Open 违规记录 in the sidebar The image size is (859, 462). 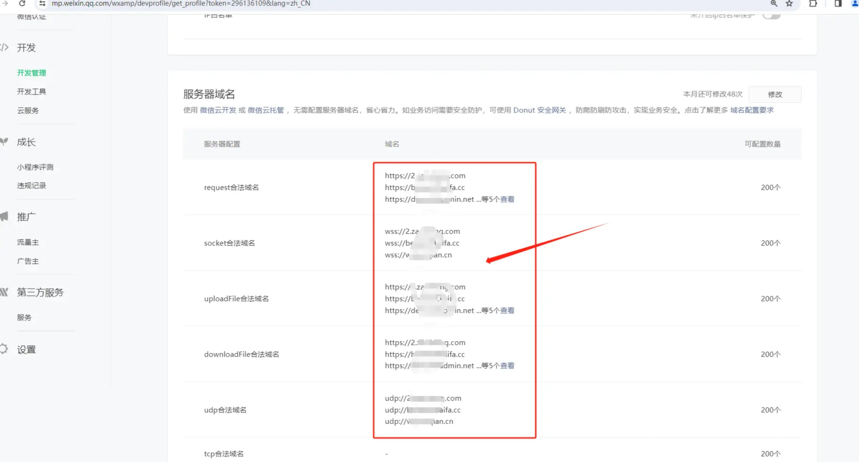31,186
